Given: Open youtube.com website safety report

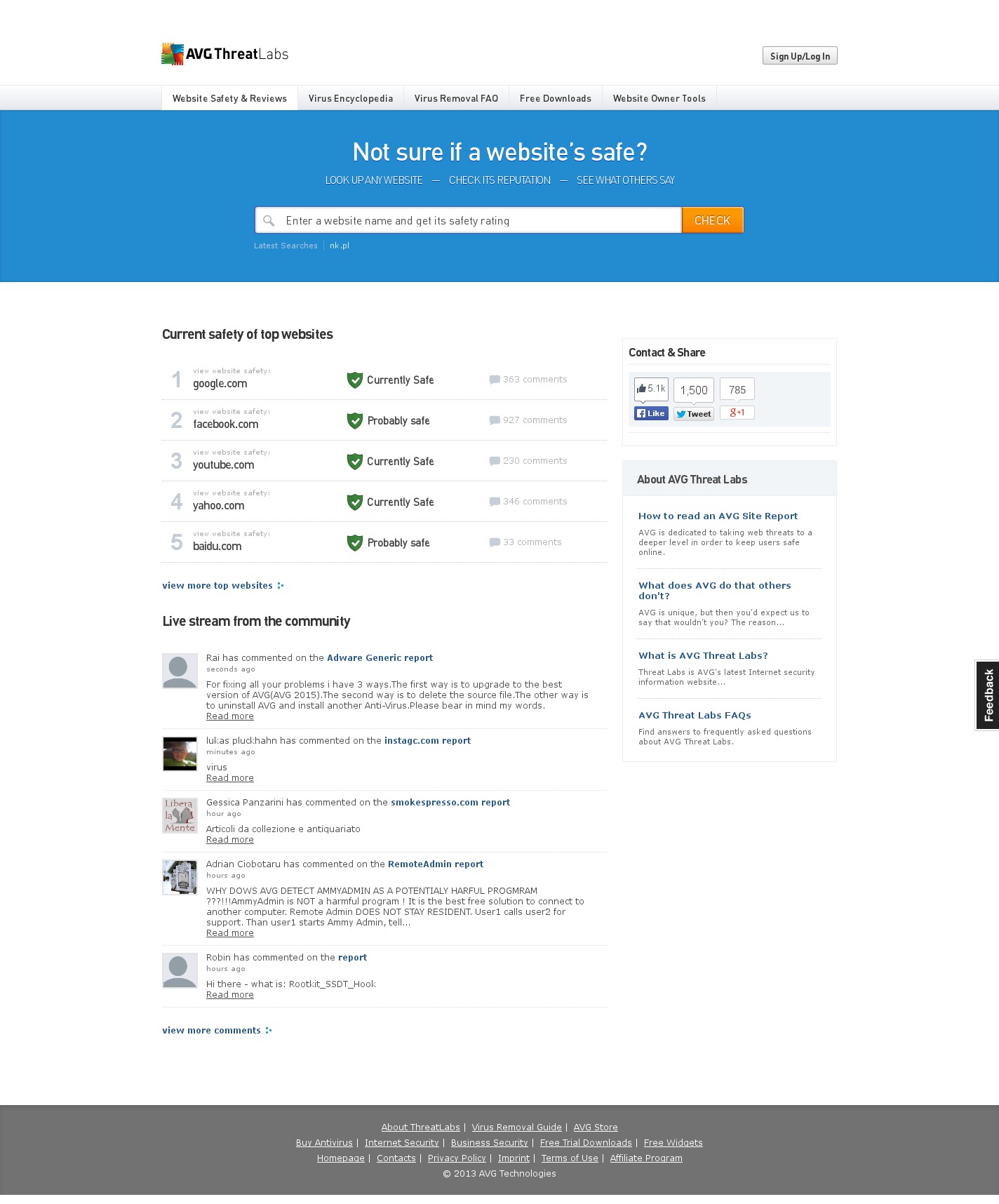Looking at the screenshot, I should click(x=224, y=465).
